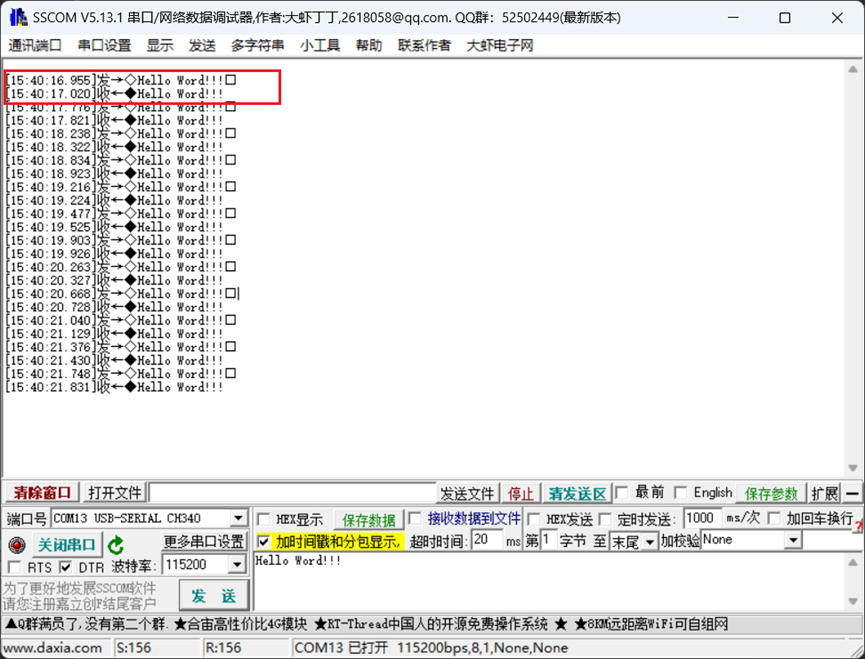The width and height of the screenshot is (865, 659).
Task: Toggle the DTR checkbox
Action: 65,567
